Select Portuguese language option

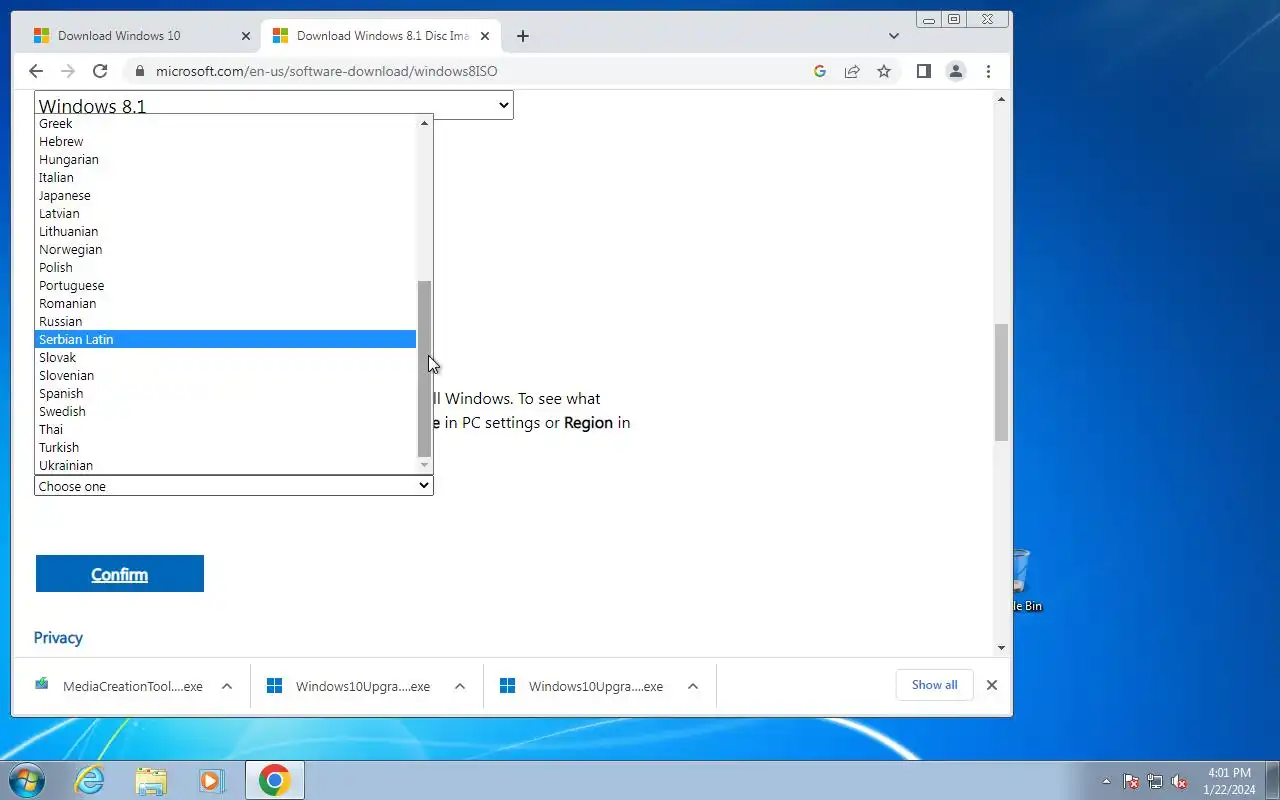click(x=225, y=286)
